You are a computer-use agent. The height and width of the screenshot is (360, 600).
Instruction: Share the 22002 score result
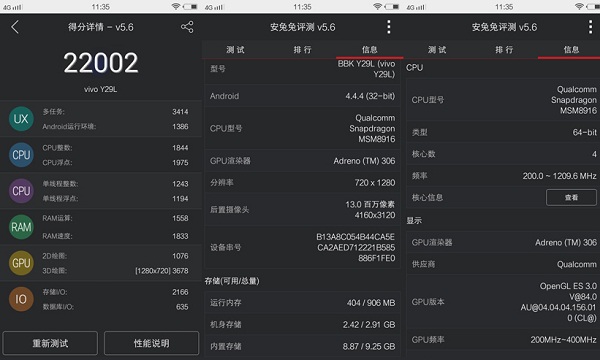tap(187, 27)
